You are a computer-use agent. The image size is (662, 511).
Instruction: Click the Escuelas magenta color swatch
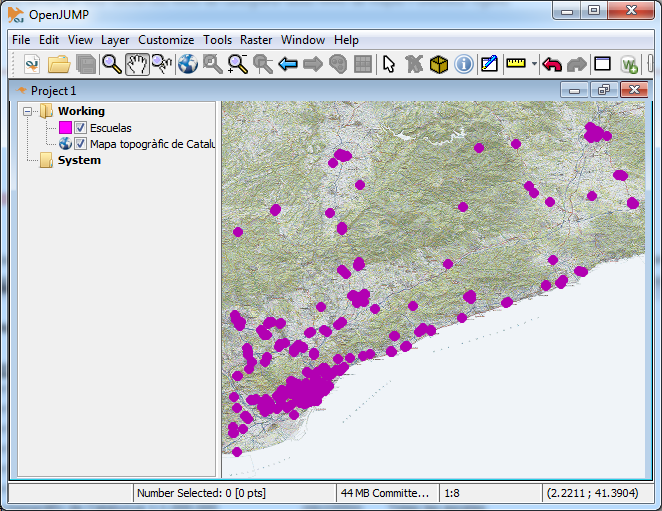coord(65,128)
